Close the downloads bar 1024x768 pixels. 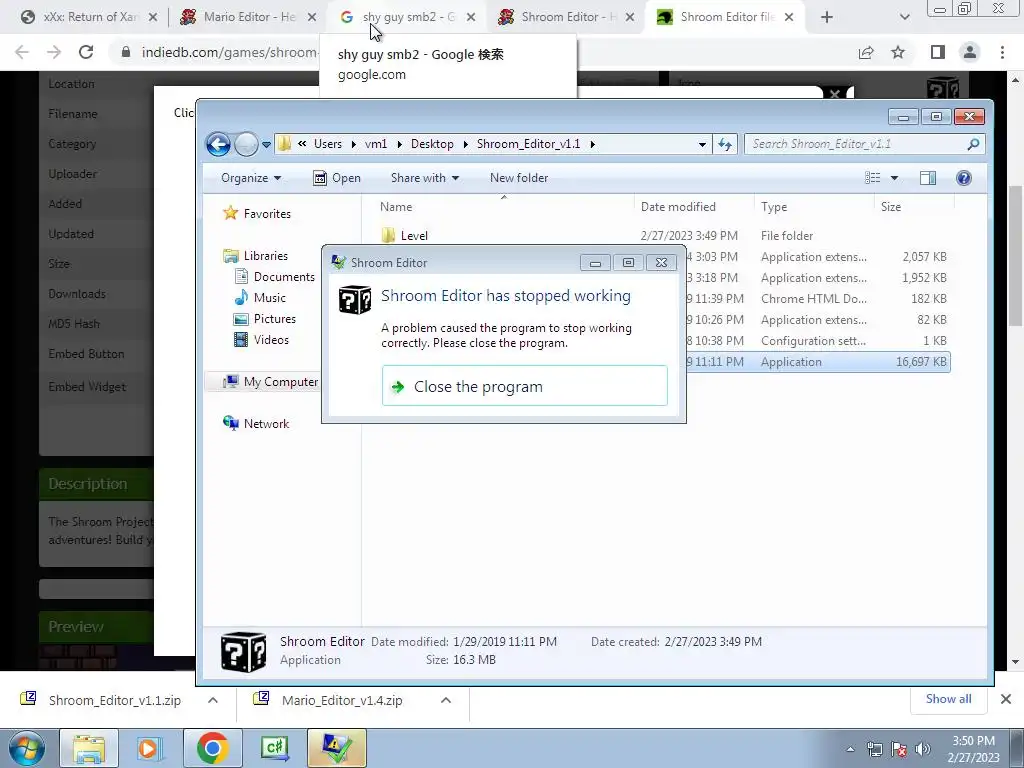click(x=1006, y=699)
